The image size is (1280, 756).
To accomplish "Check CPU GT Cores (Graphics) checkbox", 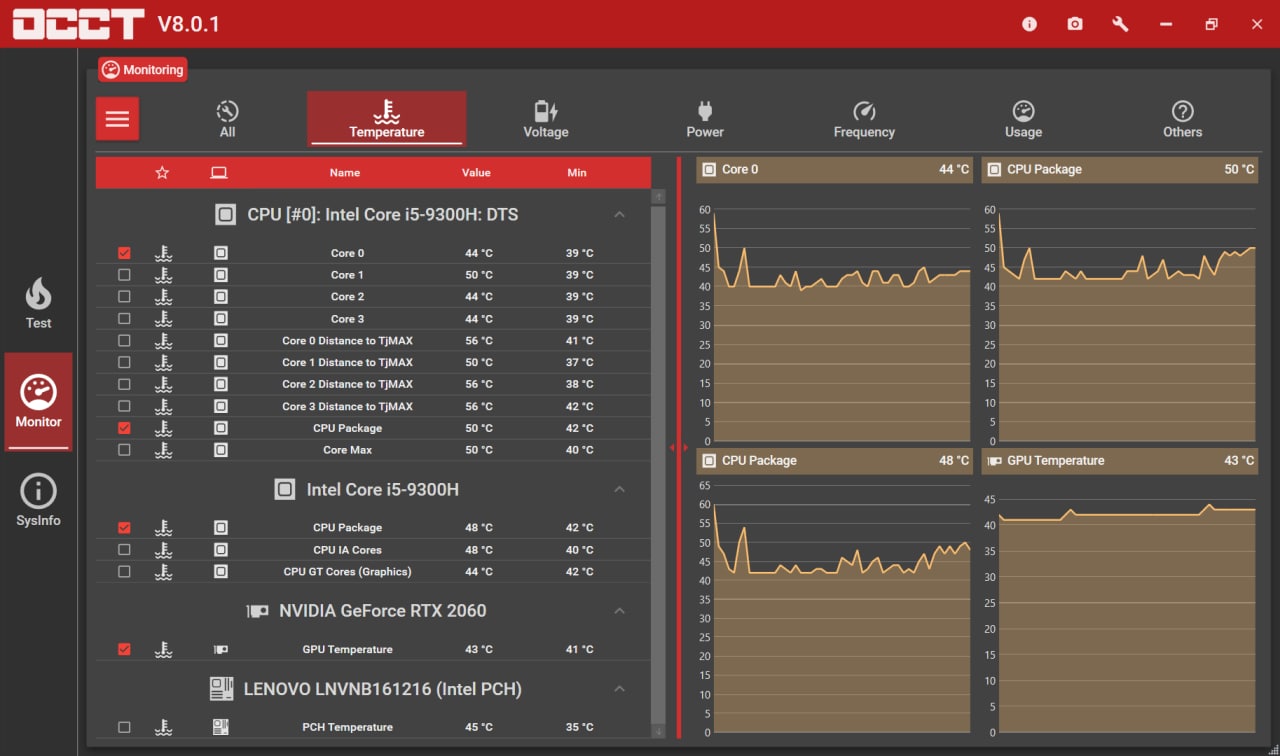I will click(124, 572).
